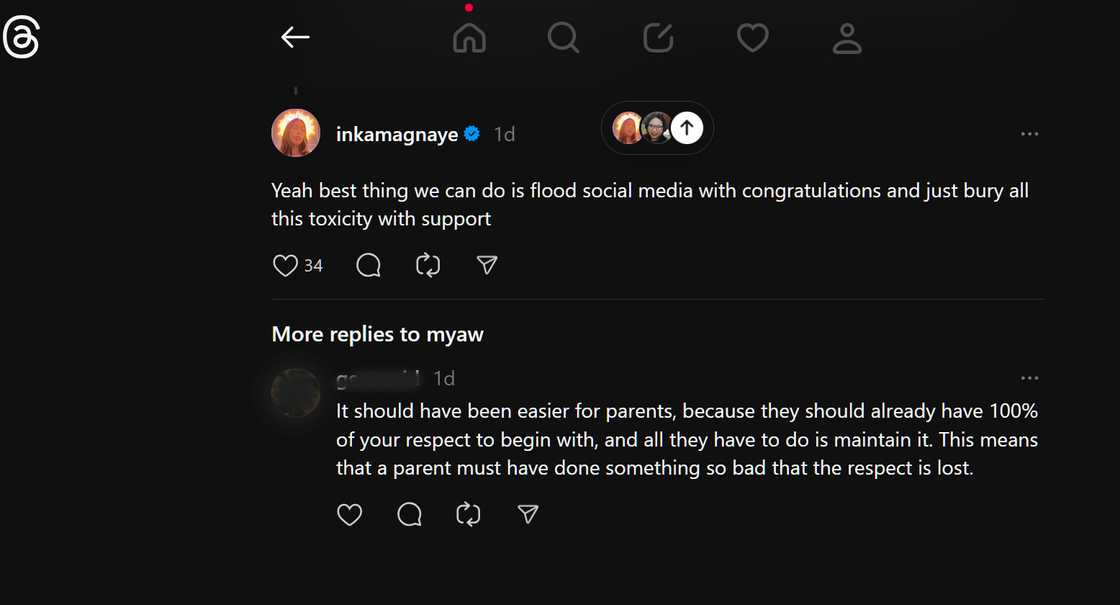The width and height of the screenshot is (1120, 605).
Task: Open the Profile tab
Action: coord(847,38)
